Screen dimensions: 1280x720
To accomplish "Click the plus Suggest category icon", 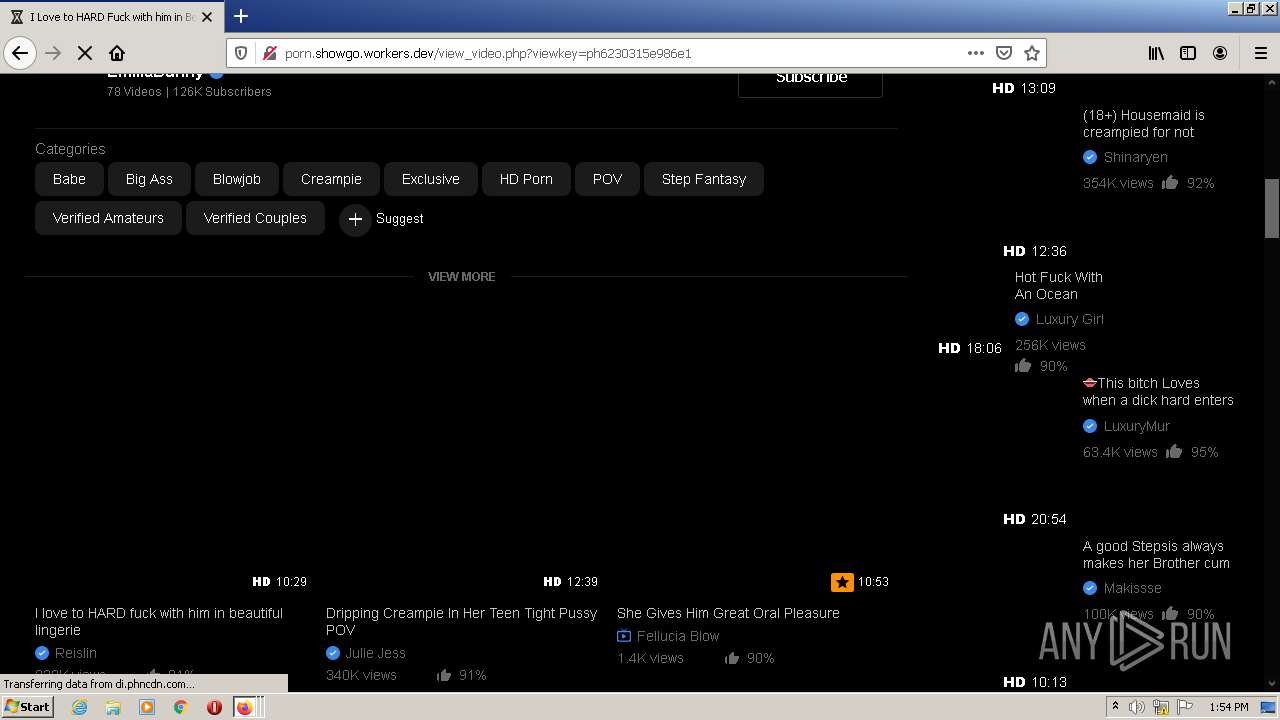I will 355,219.
